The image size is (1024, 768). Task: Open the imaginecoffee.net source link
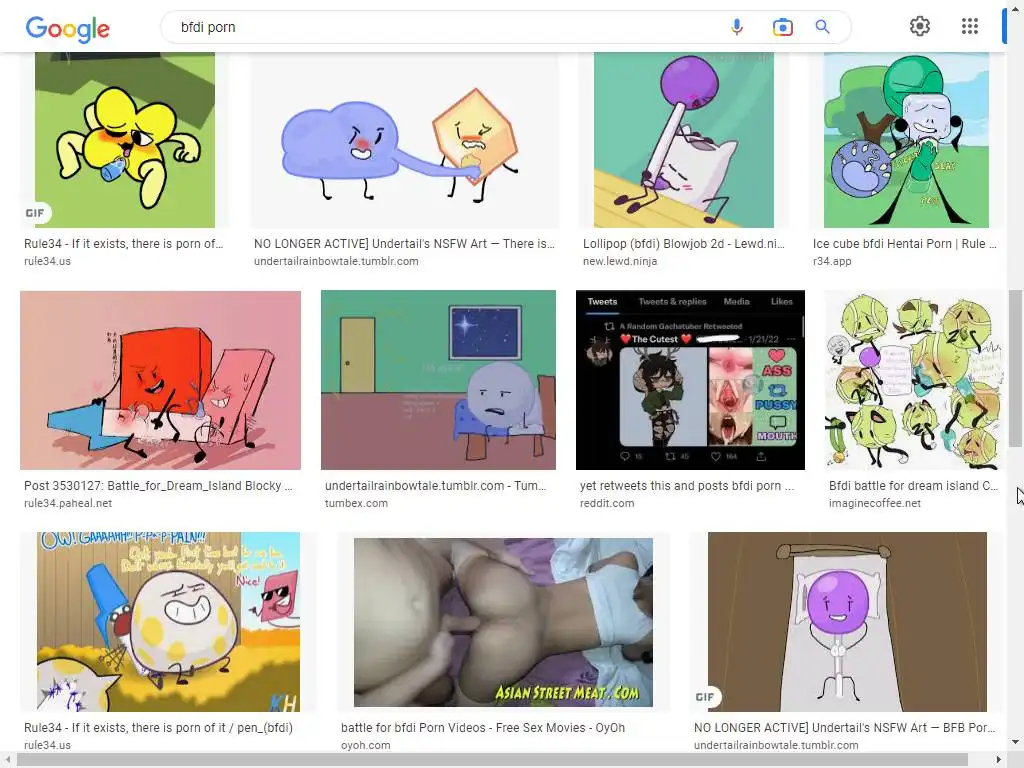pyautogui.click(x=874, y=503)
